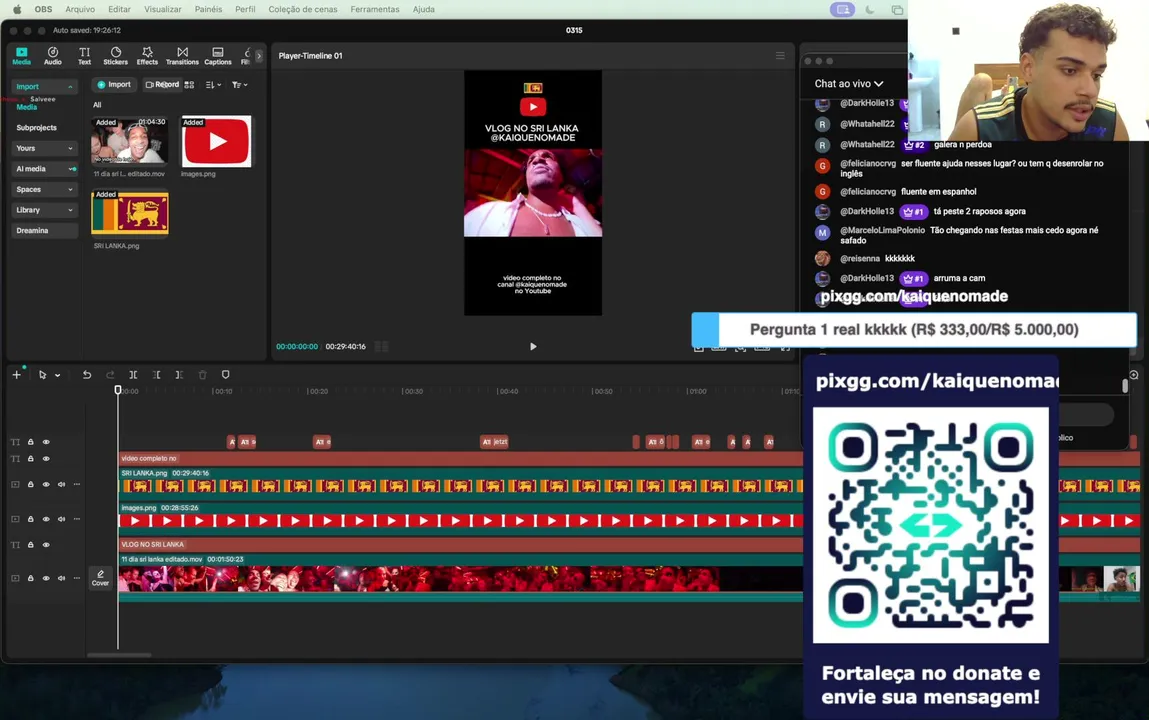Open the Captions panel

coord(218,56)
